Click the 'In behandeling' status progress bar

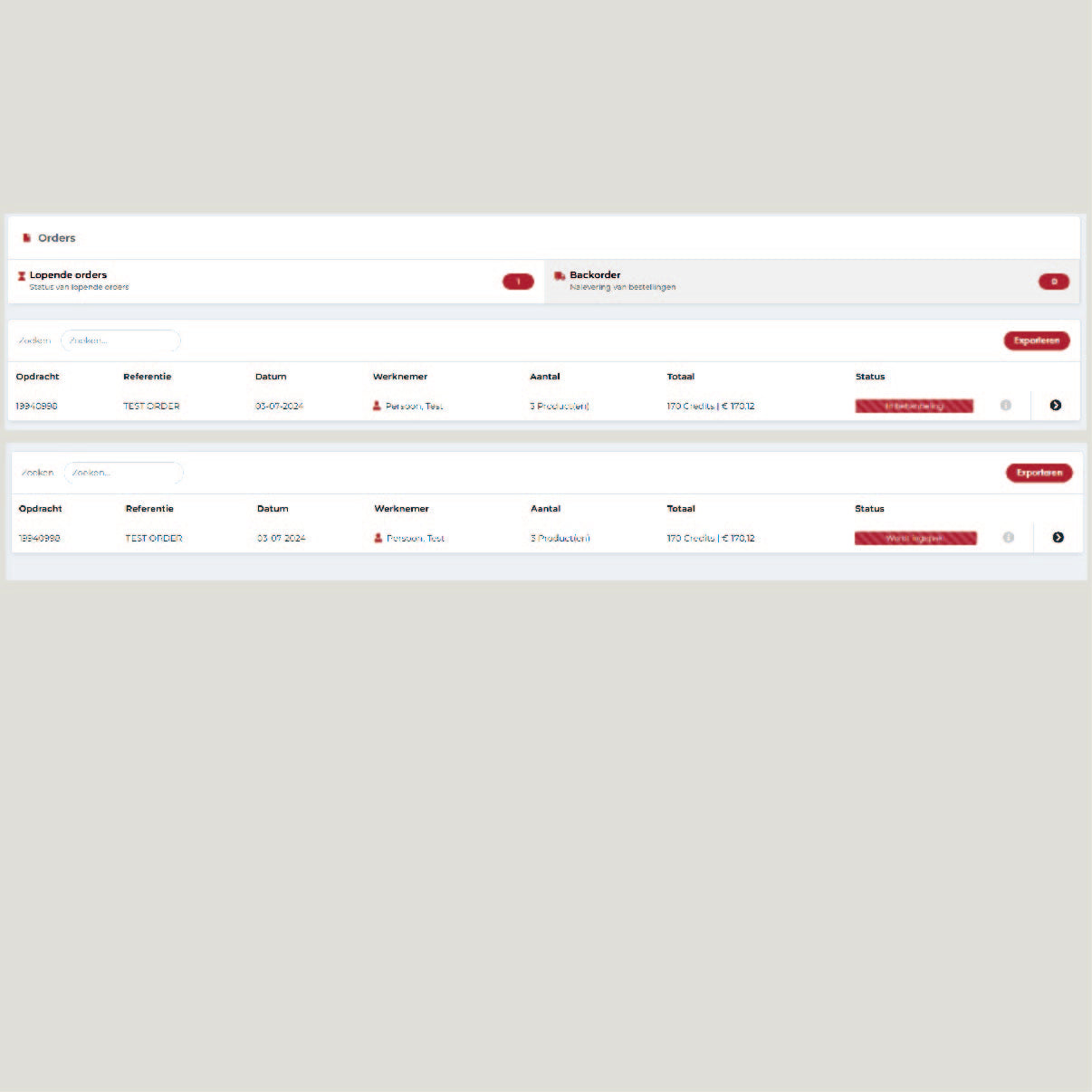[x=914, y=406]
